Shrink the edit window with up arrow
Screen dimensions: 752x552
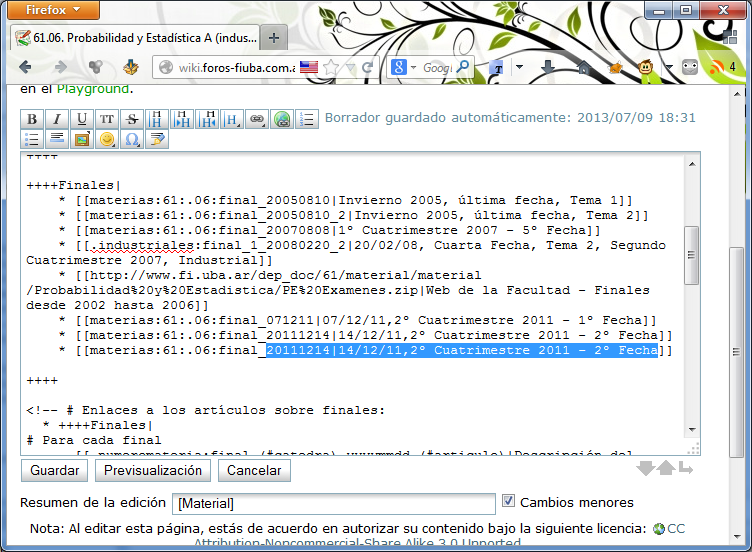(666, 468)
